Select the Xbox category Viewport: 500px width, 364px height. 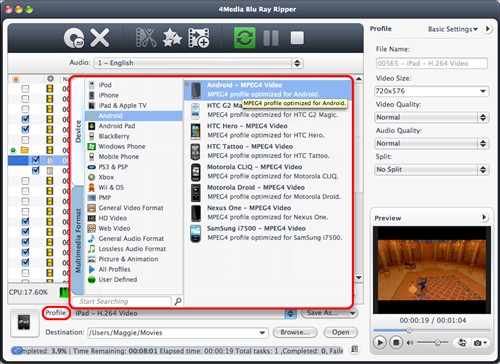pos(133,177)
